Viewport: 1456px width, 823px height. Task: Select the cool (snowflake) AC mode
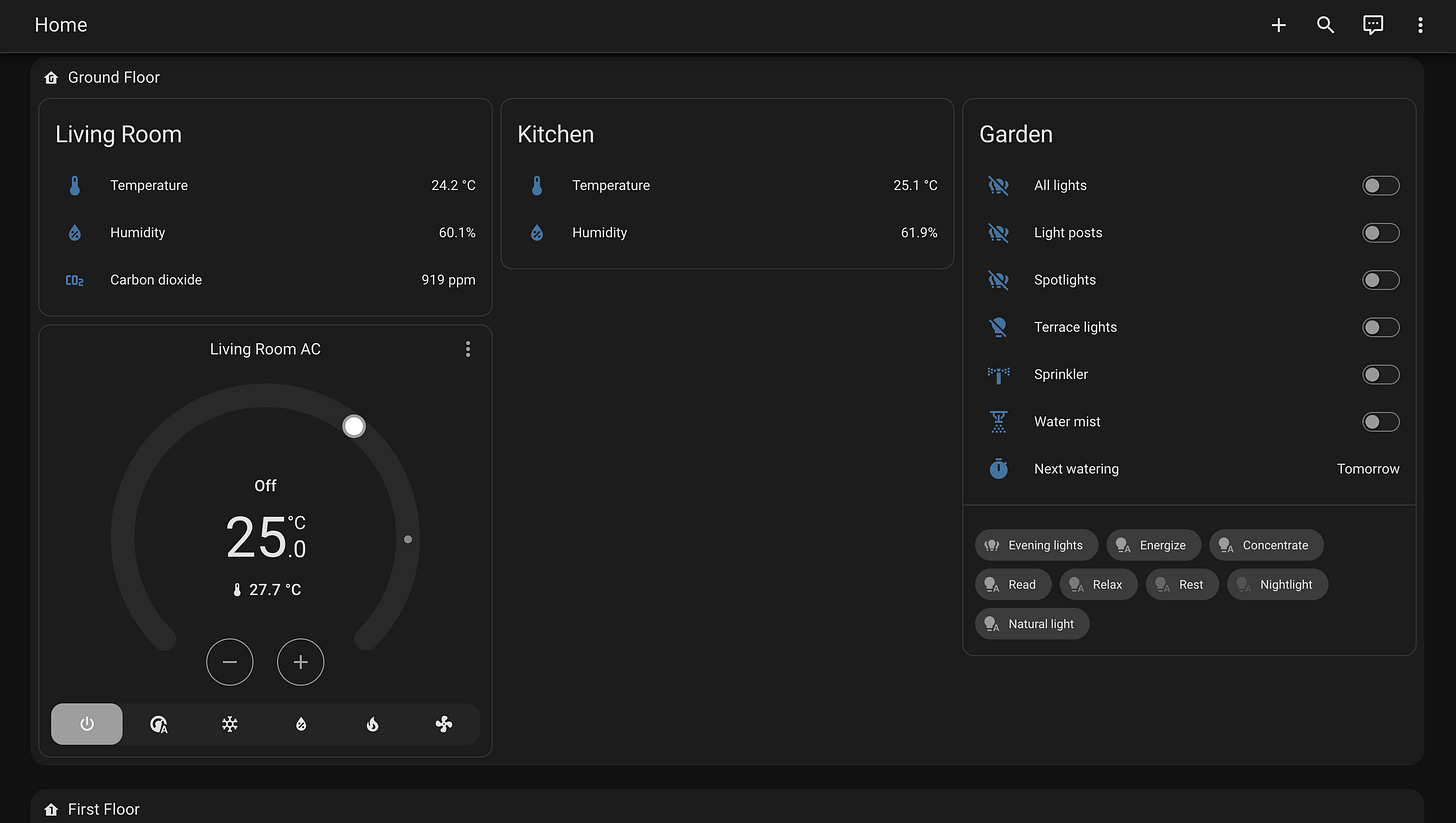coord(230,724)
